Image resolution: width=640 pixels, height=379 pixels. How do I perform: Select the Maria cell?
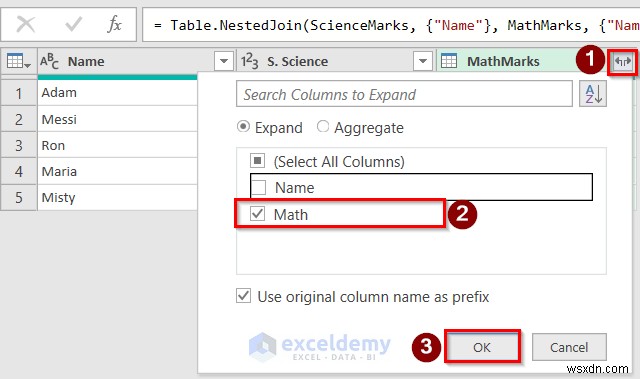coord(118,171)
